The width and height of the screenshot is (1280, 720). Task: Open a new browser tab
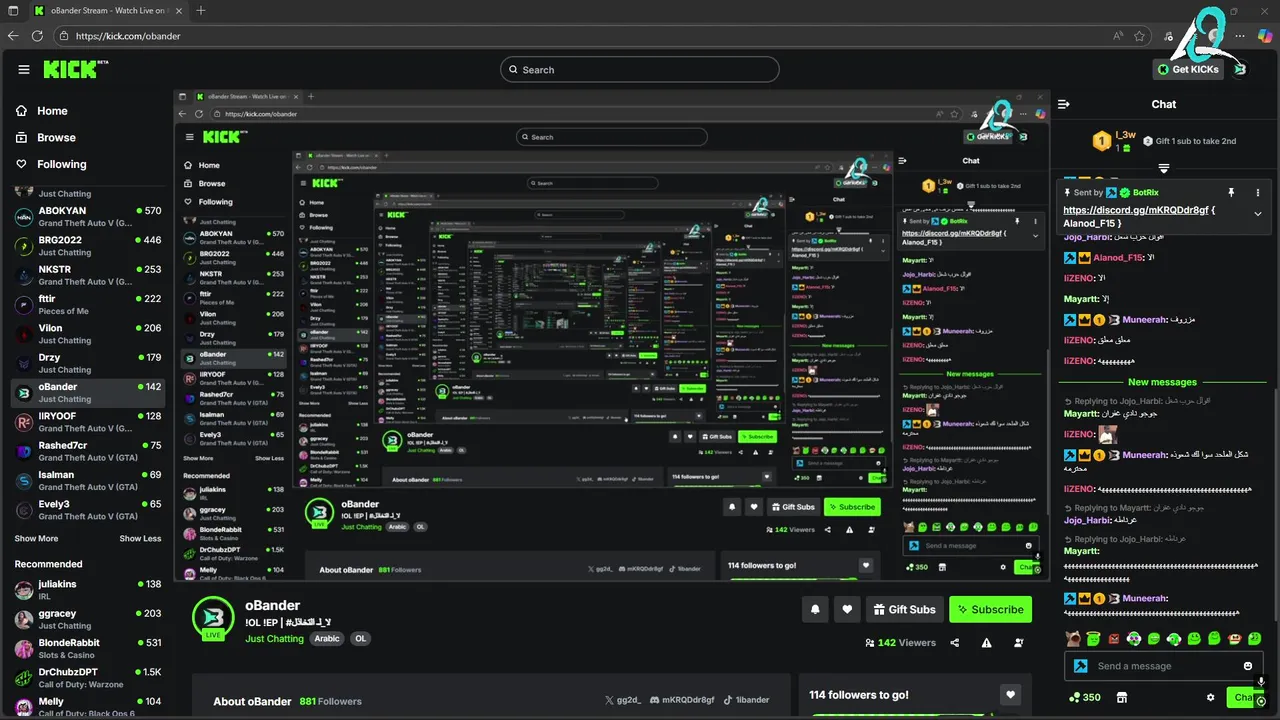201,11
